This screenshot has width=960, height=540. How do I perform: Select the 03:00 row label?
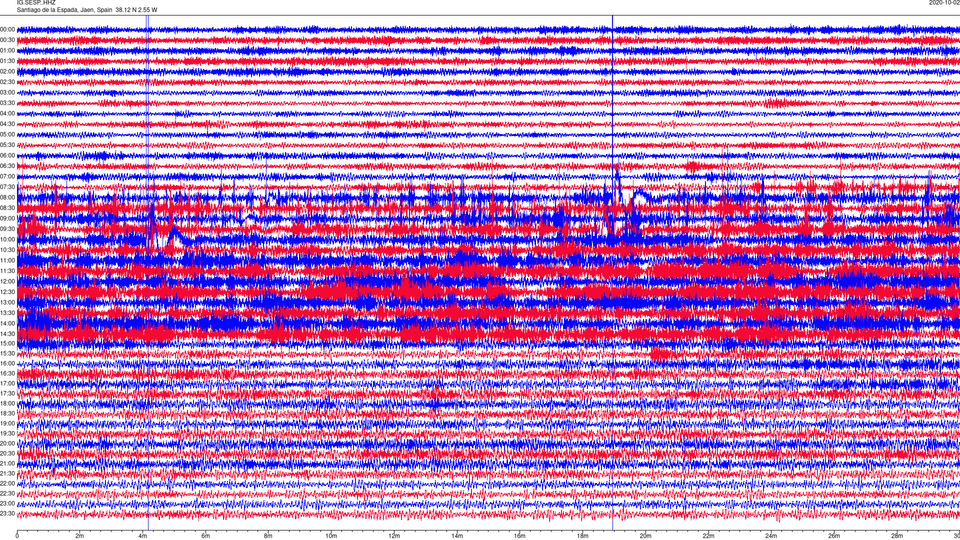7,92
